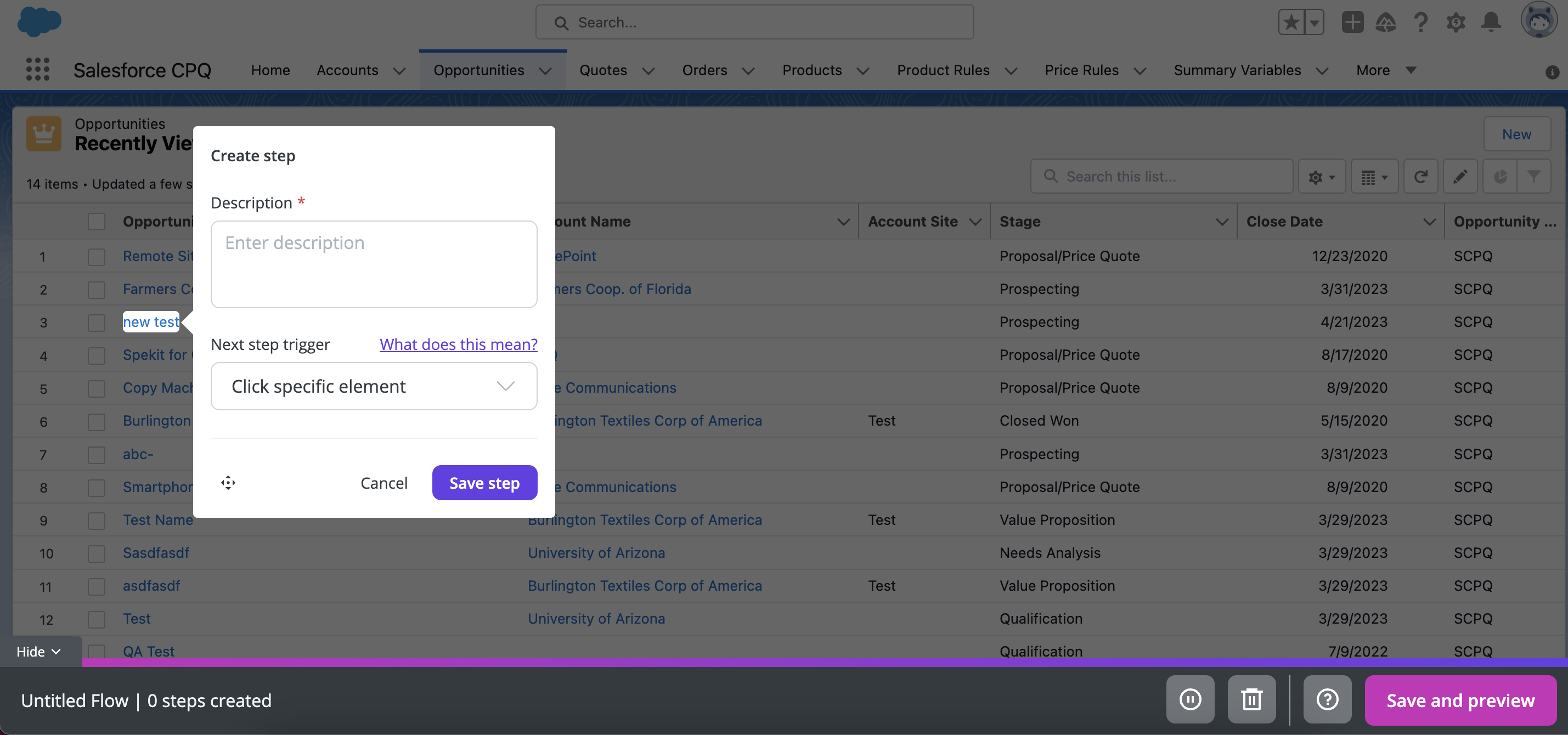Open the Display As table icon menu

point(1374,177)
